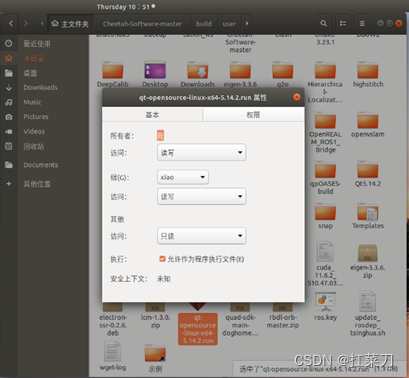This screenshot has height=378, width=409.
Task: Open the 主文件夹 home path segment
Action: [x=71, y=24]
